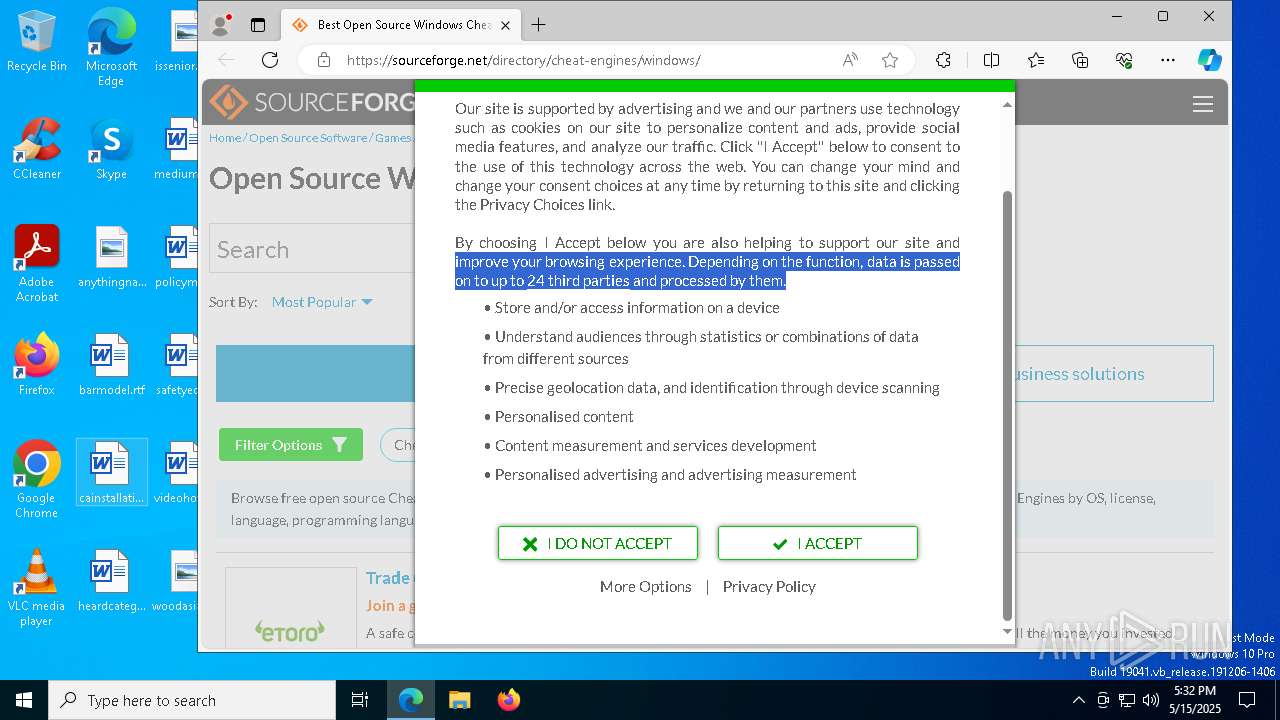Select the anythingna... image file on the desktop

(111, 257)
